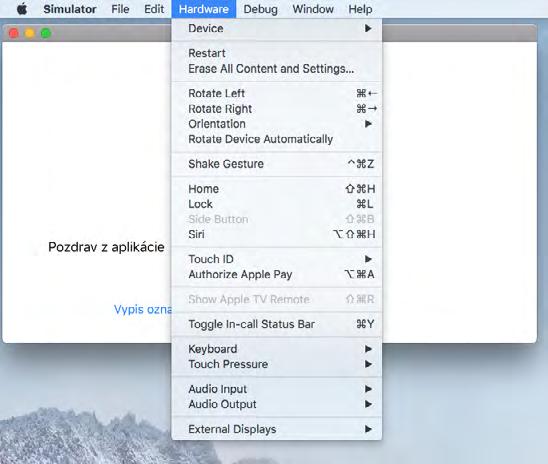The image size is (548, 464).
Task: Close the highlighted Hardware menu
Action: point(204,9)
